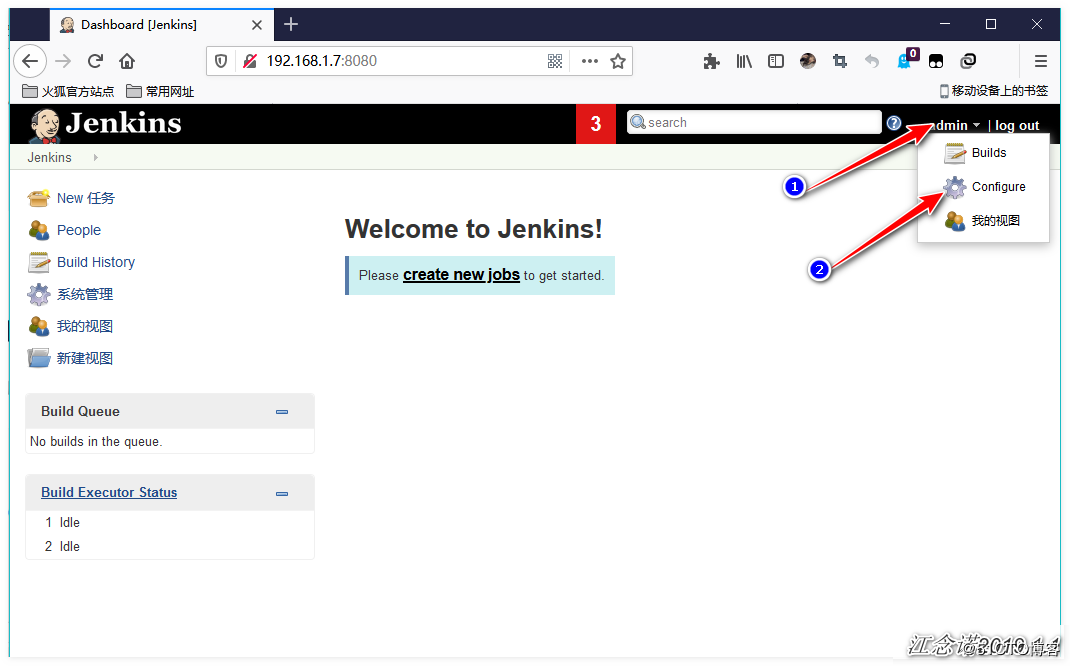The image size is (1070, 666).
Task: Open the New 任务 link
Action: [x=86, y=199]
